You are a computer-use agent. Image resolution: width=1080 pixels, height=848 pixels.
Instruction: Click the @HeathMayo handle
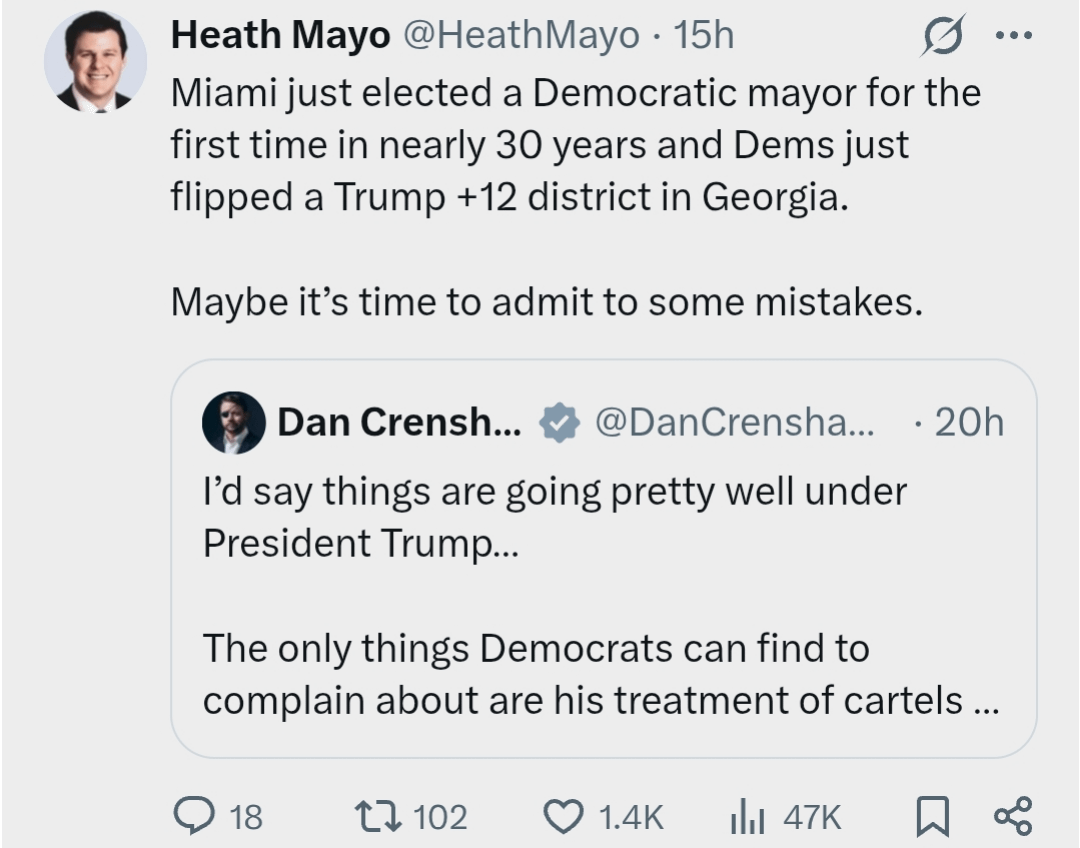(x=520, y=36)
